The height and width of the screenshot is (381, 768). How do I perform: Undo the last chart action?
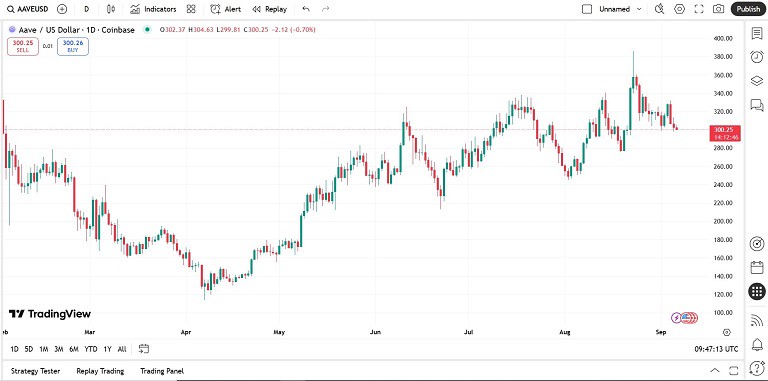click(306, 9)
